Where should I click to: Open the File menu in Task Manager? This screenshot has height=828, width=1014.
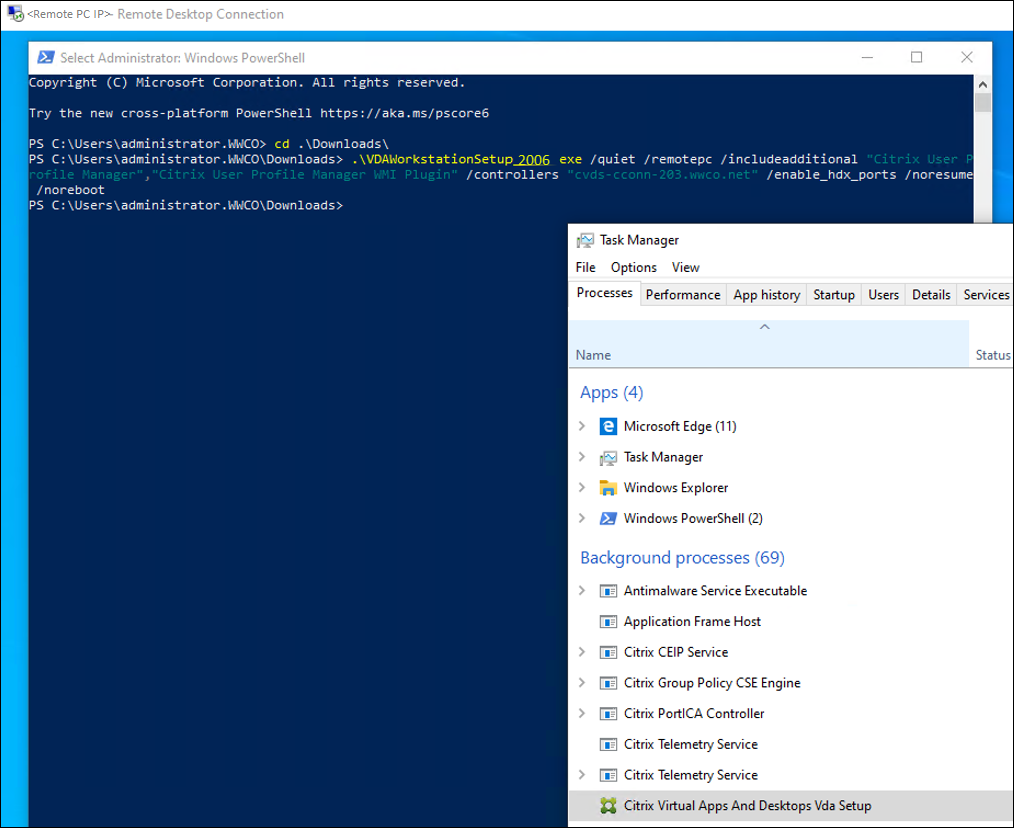click(586, 267)
